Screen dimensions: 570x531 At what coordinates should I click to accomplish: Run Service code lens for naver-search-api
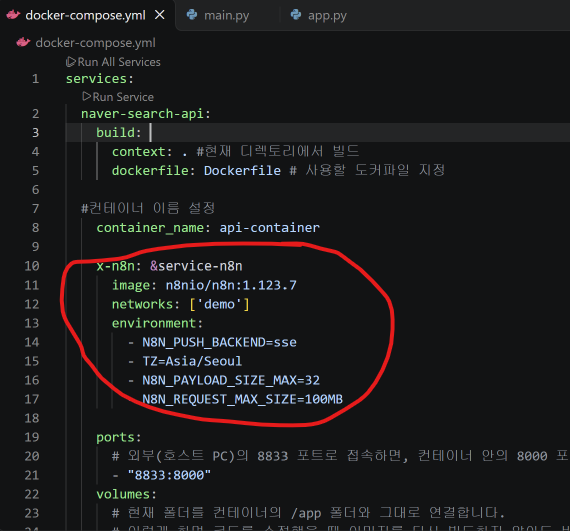click(118, 97)
